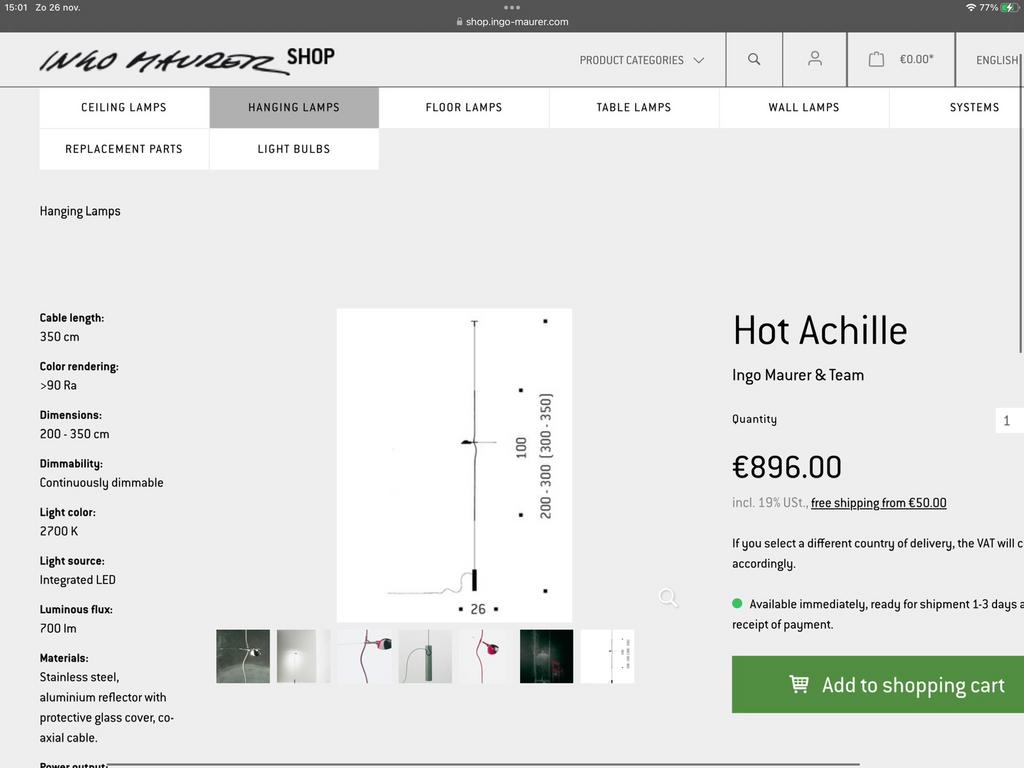Open the English language selector
1024x768 pixels.
coord(998,60)
